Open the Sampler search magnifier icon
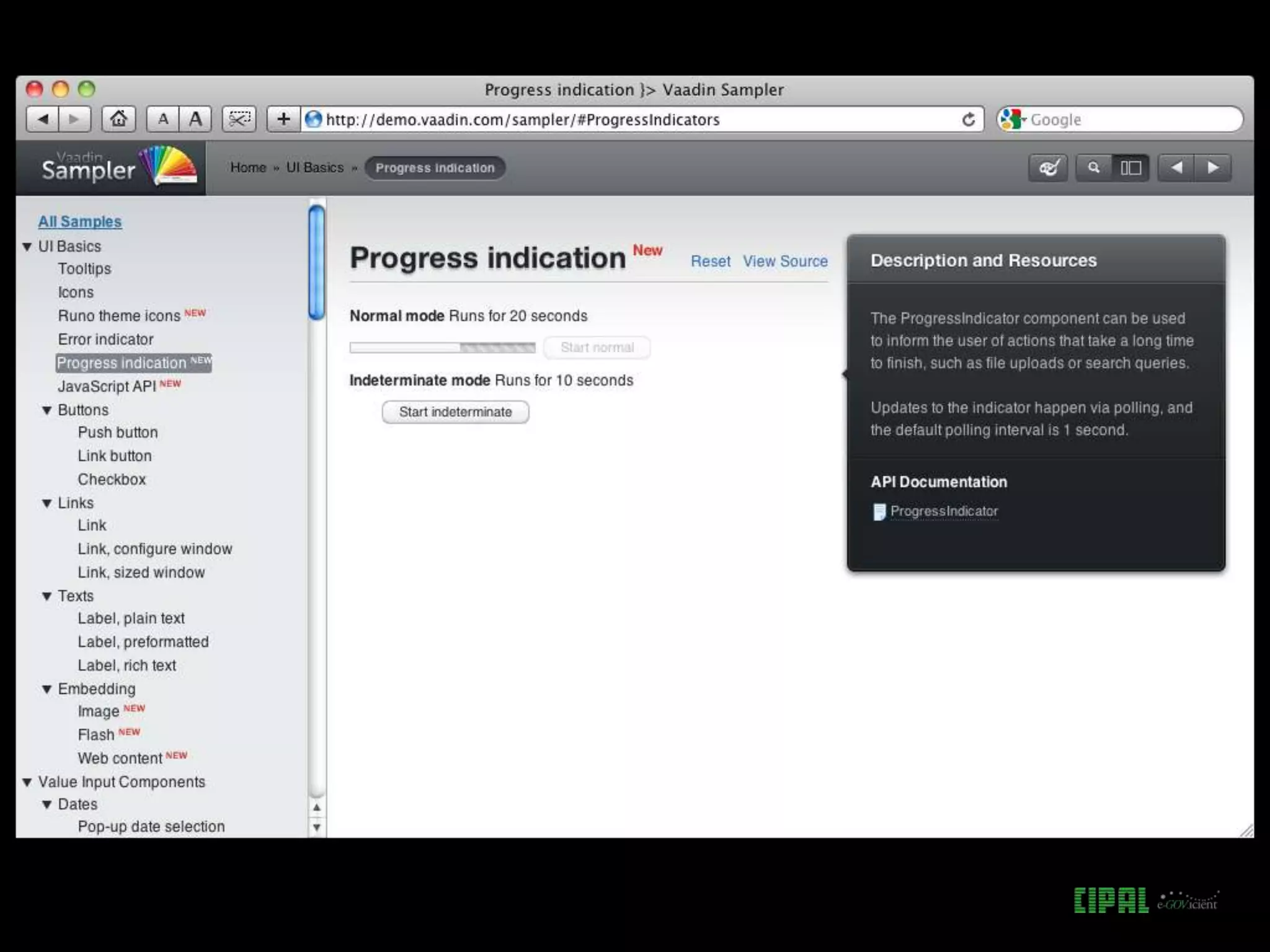The height and width of the screenshot is (952, 1270). (x=1094, y=168)
